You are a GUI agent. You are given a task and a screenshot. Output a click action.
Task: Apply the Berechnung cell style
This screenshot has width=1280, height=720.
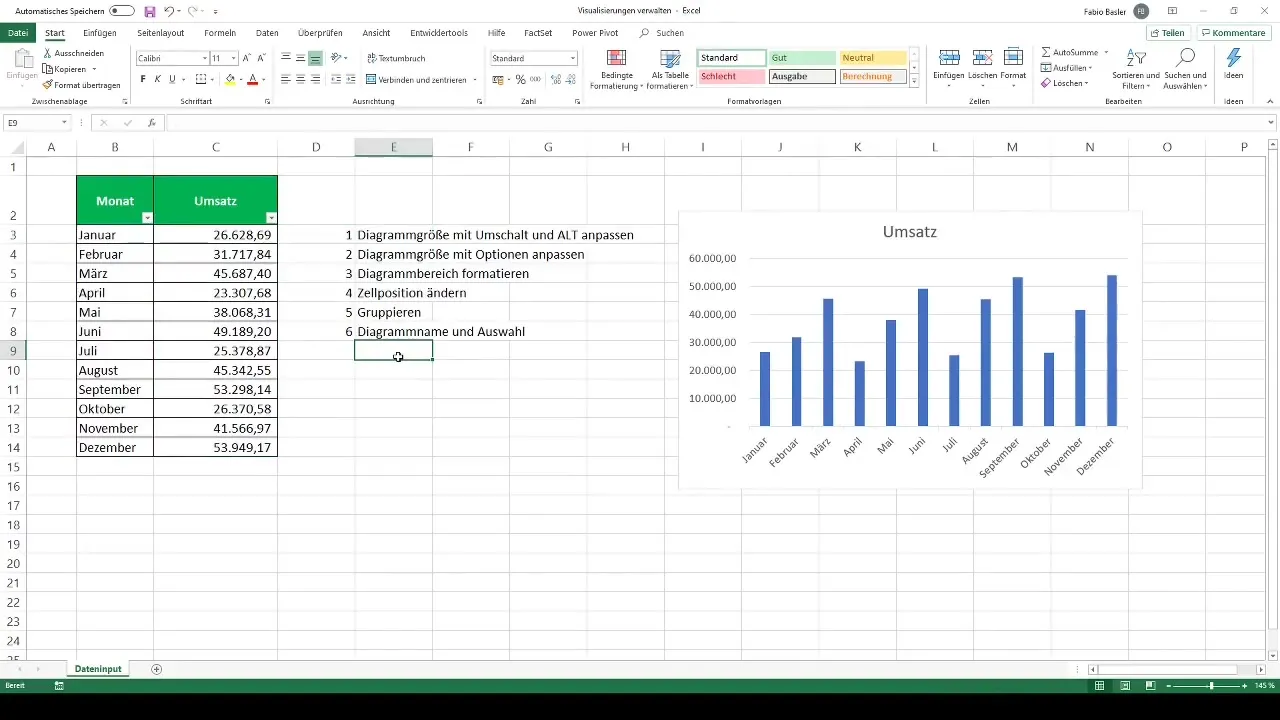tap(873, 76)
